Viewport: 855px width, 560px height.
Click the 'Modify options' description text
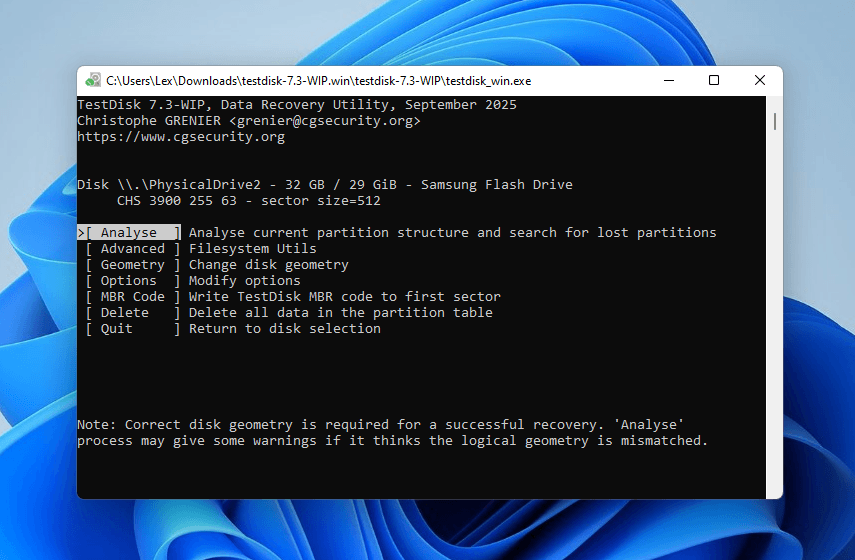pyautogui.click(x=244, y=281)
